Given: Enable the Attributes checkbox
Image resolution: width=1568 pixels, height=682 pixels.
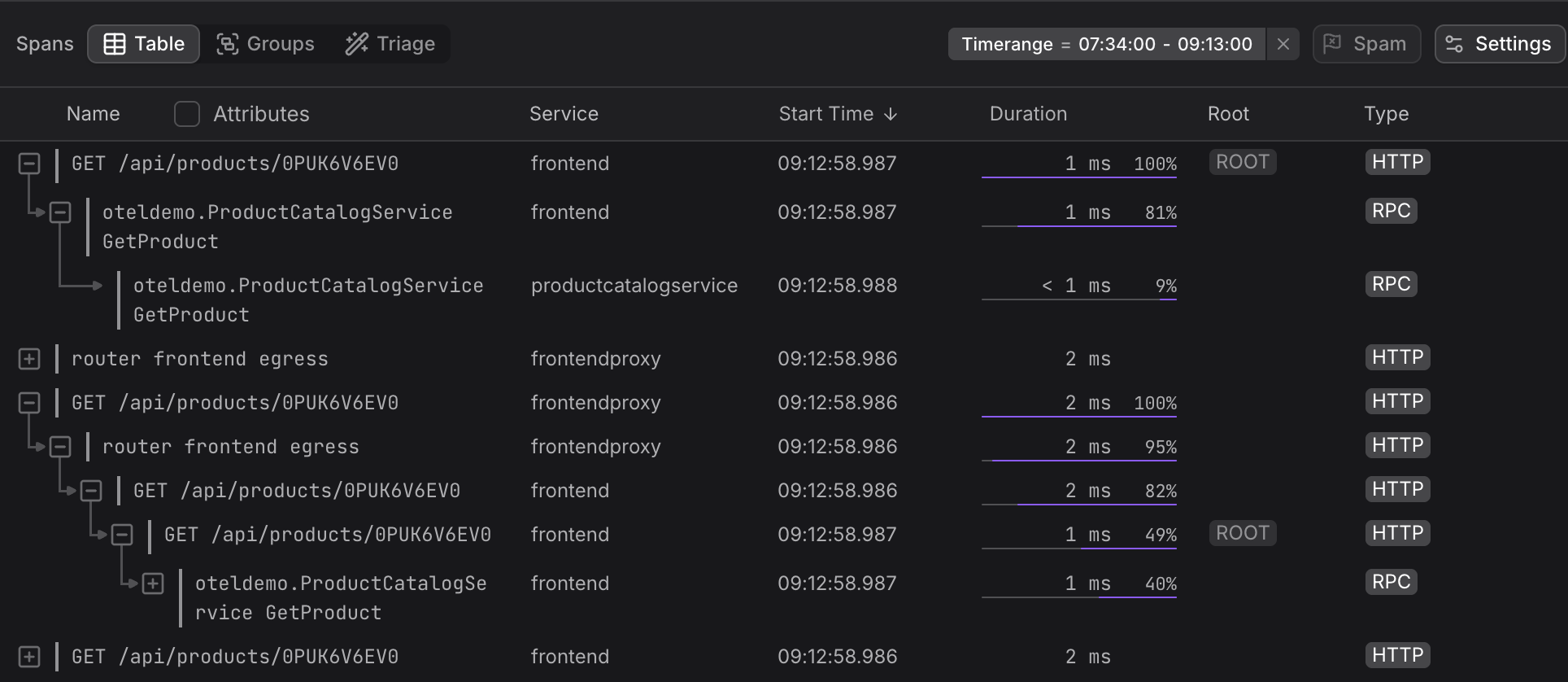Looking at the screenshot, I should point(187,114).
